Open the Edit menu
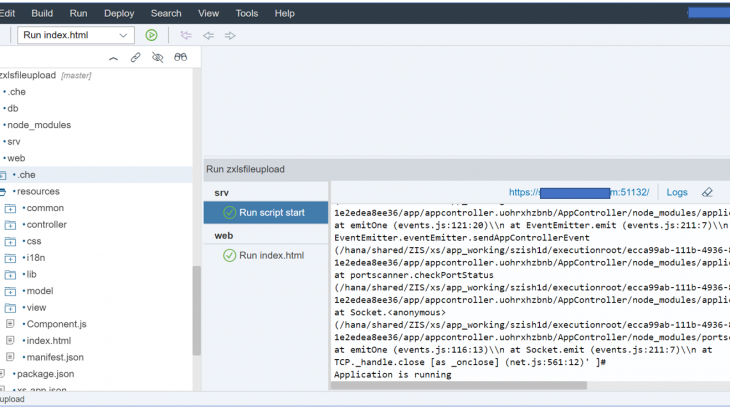Viewport: 730px width, 410px height. (7, 13)
